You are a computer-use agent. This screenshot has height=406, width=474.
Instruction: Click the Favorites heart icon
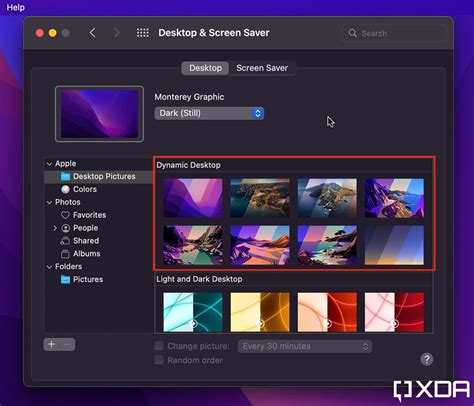(x=65, y=215)
